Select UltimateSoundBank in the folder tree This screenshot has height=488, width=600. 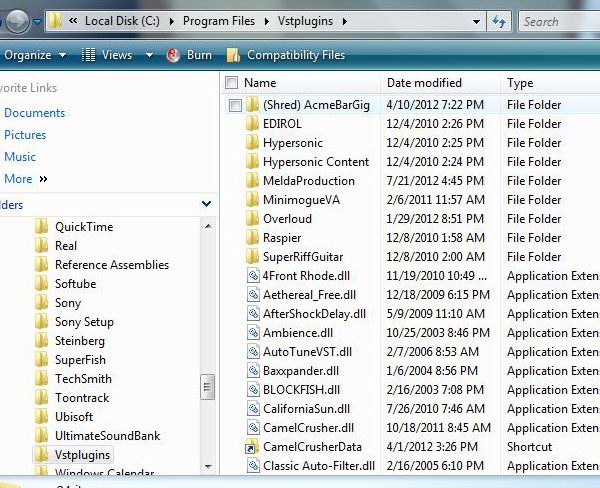(108, 436)
